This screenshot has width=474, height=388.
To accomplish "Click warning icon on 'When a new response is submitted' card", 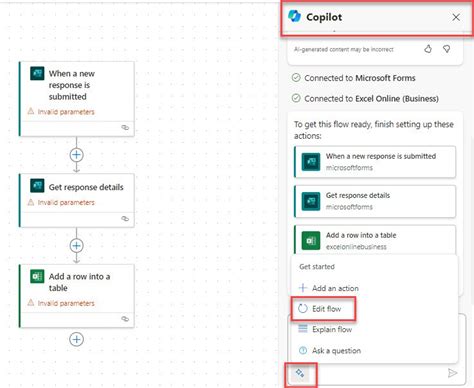I will pos(31,111).
